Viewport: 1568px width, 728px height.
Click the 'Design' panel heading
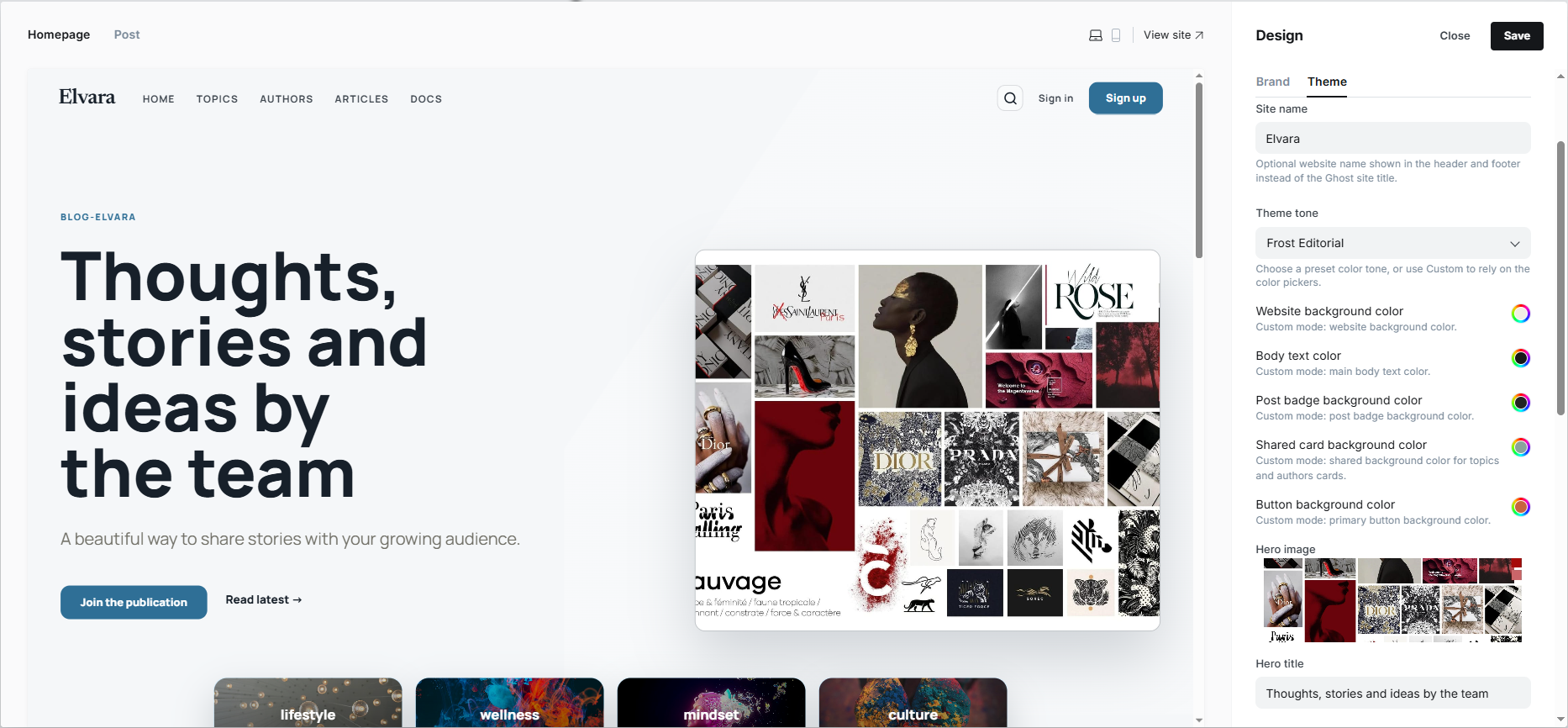click(x=1279, y=35)
